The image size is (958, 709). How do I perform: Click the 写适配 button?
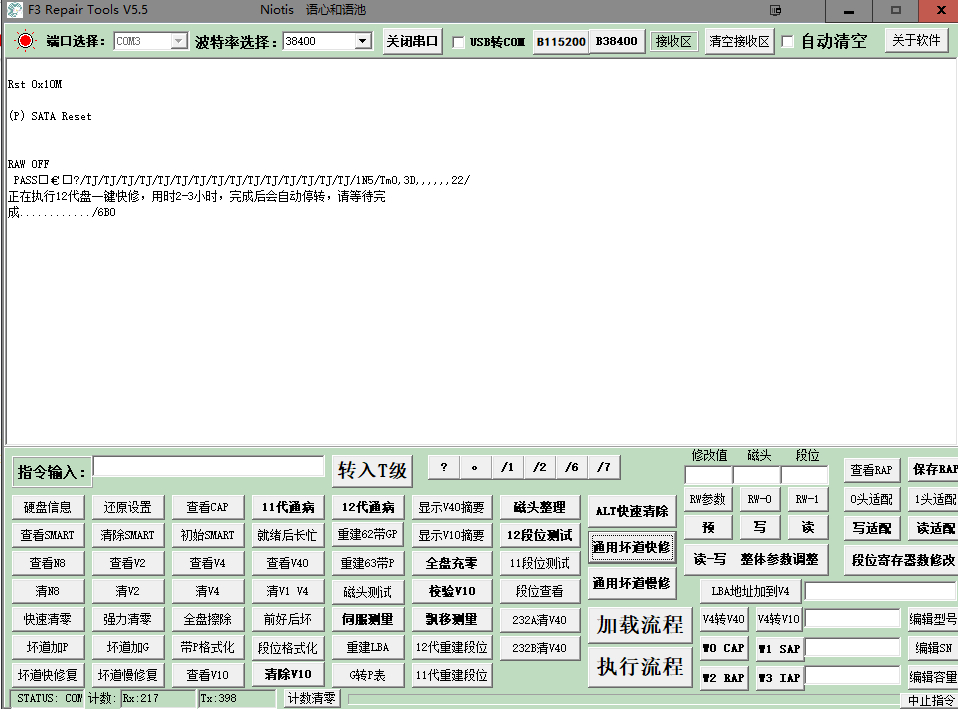coord(872,528)
